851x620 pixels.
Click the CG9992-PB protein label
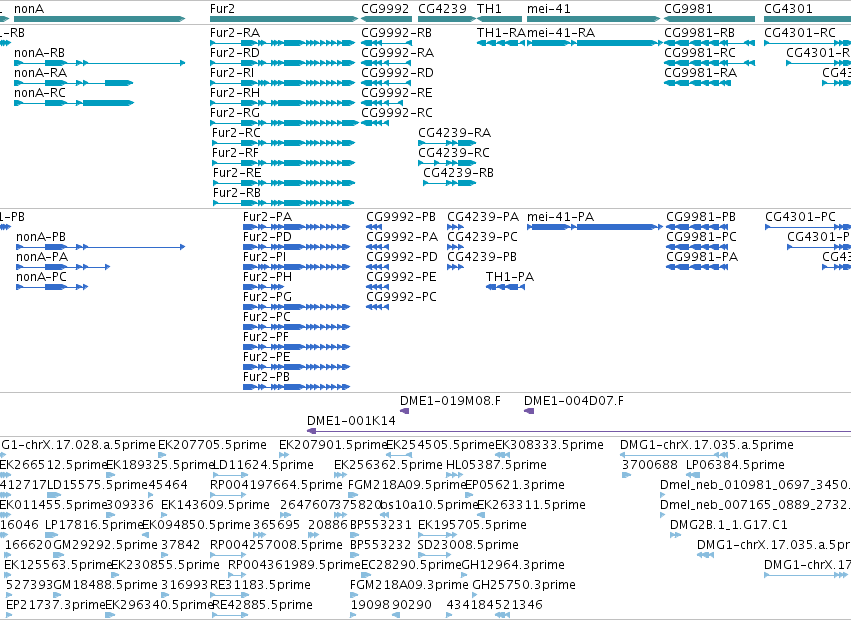click(401, 217)
